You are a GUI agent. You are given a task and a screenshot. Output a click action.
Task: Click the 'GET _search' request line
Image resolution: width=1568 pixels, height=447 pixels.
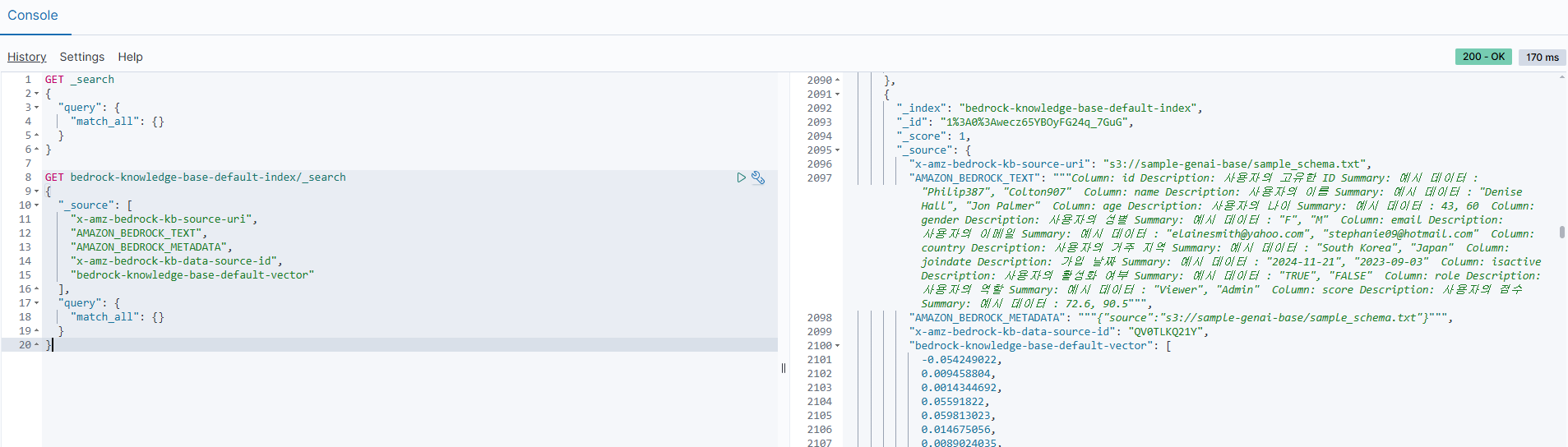click(x=80, y=80)
